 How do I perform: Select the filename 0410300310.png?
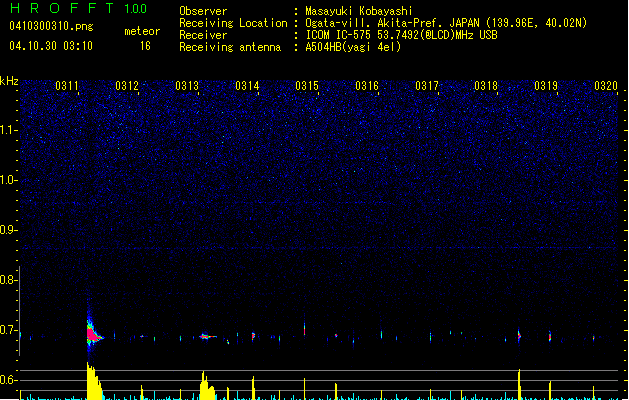click(x=51, y=26)
